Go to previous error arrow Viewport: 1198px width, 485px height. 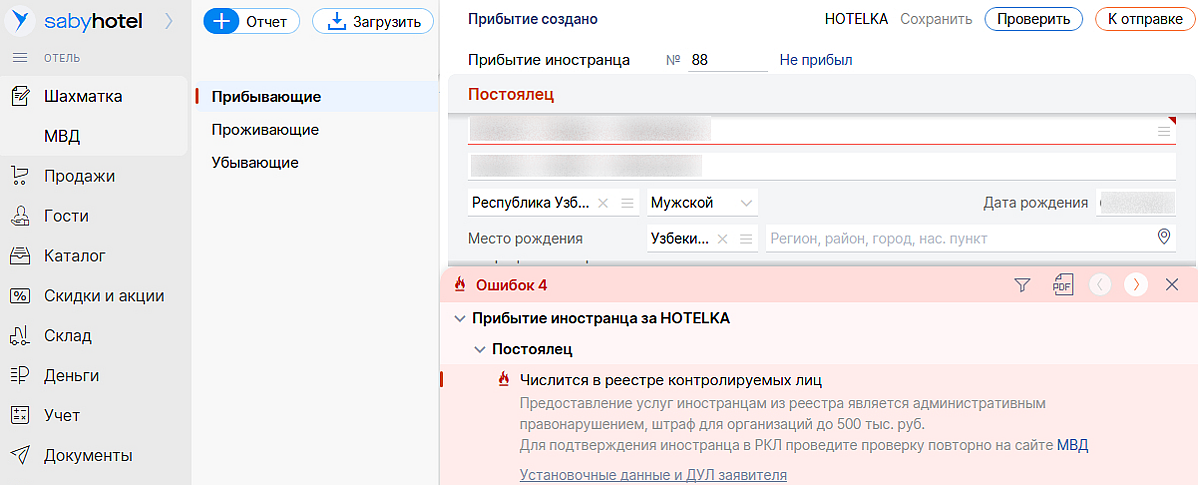[1100, 285]
